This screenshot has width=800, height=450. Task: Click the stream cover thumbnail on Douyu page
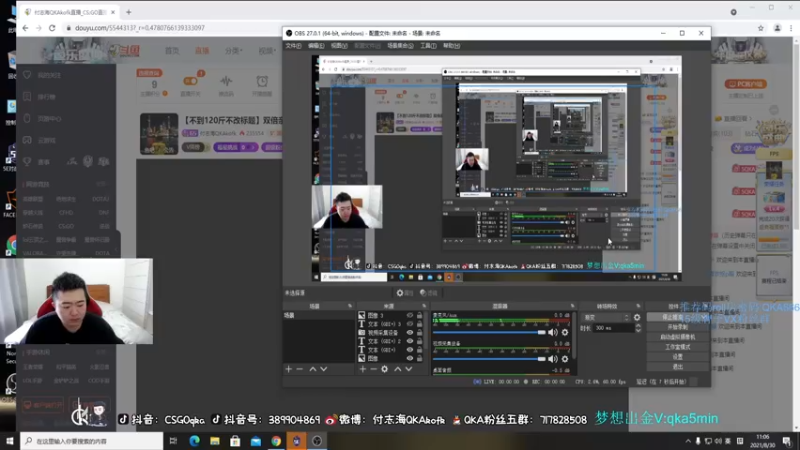click(159, 134)
